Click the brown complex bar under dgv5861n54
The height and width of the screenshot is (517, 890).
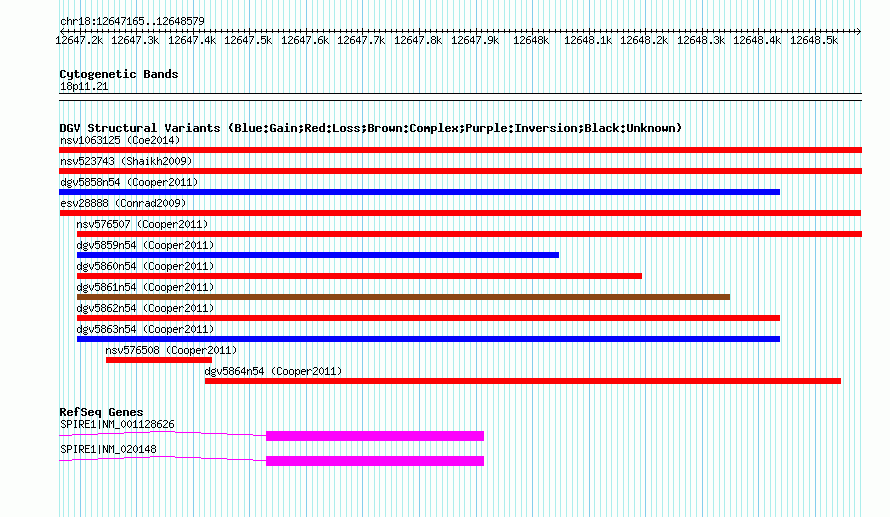(x=403, y=297)
